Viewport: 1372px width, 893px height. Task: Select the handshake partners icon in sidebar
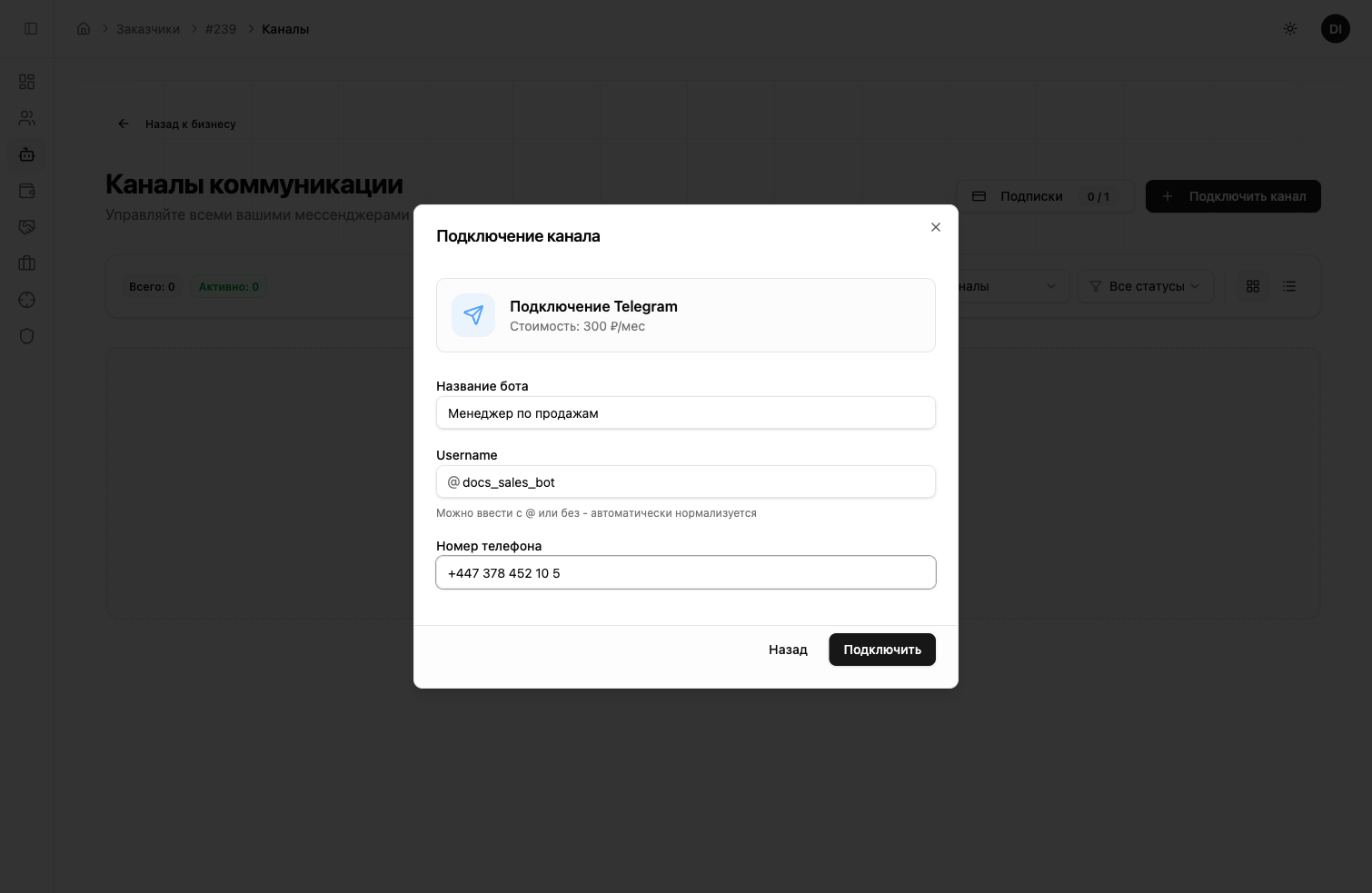tap(27, 226)
